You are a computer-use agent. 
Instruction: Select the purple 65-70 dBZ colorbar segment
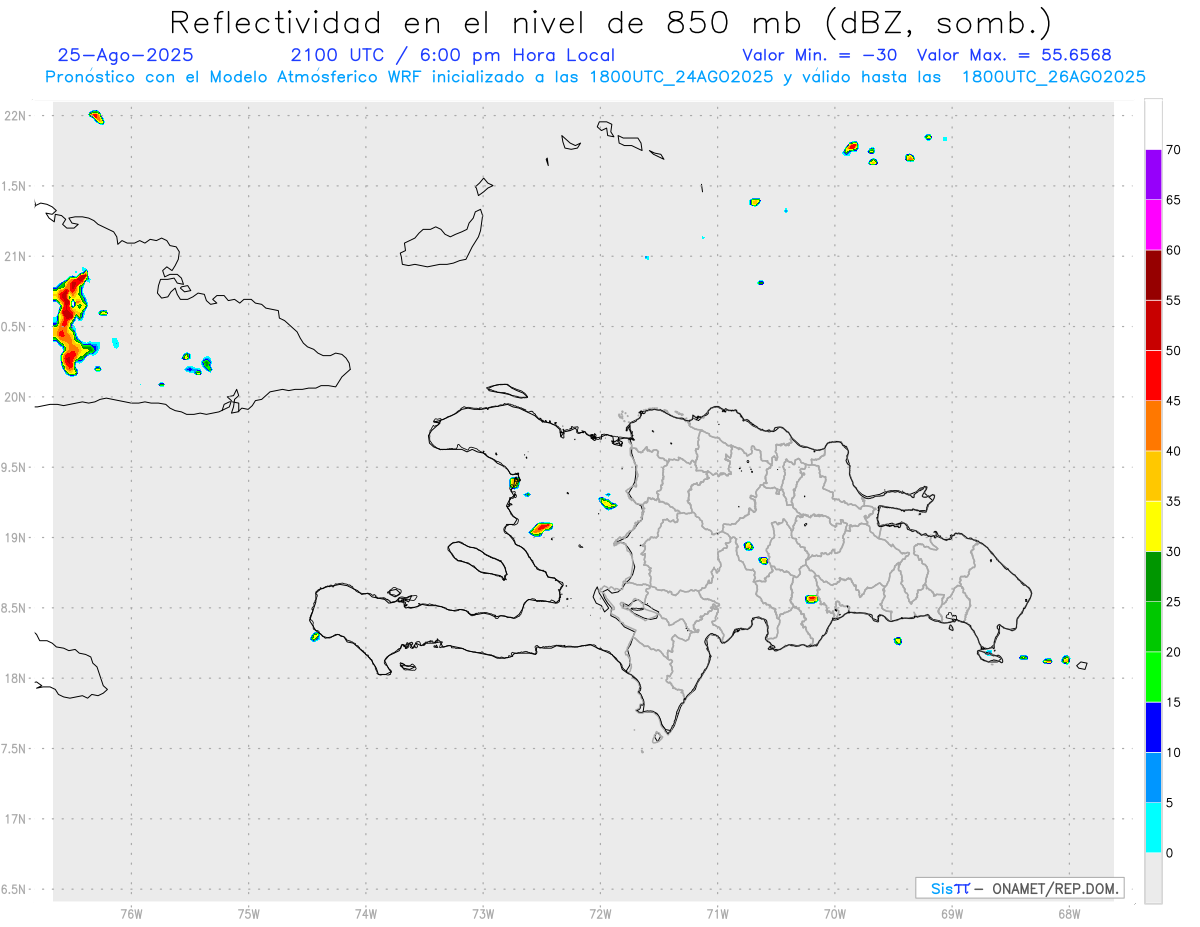click(1153, 174)
